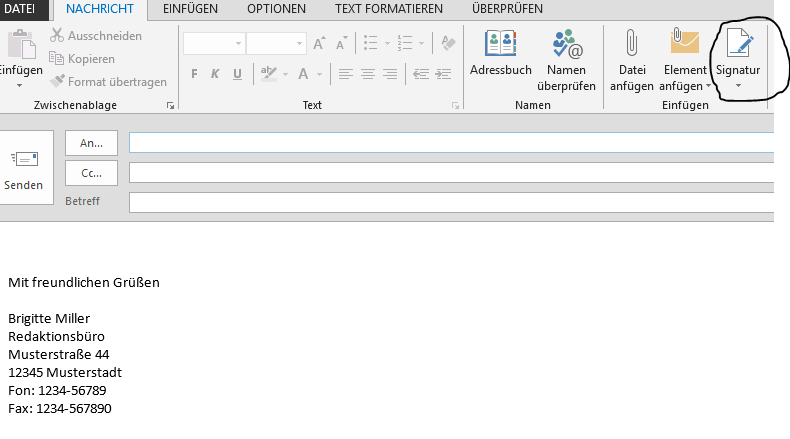
Task: Click the Kopieren button
Action: click(x=82, y=59)
